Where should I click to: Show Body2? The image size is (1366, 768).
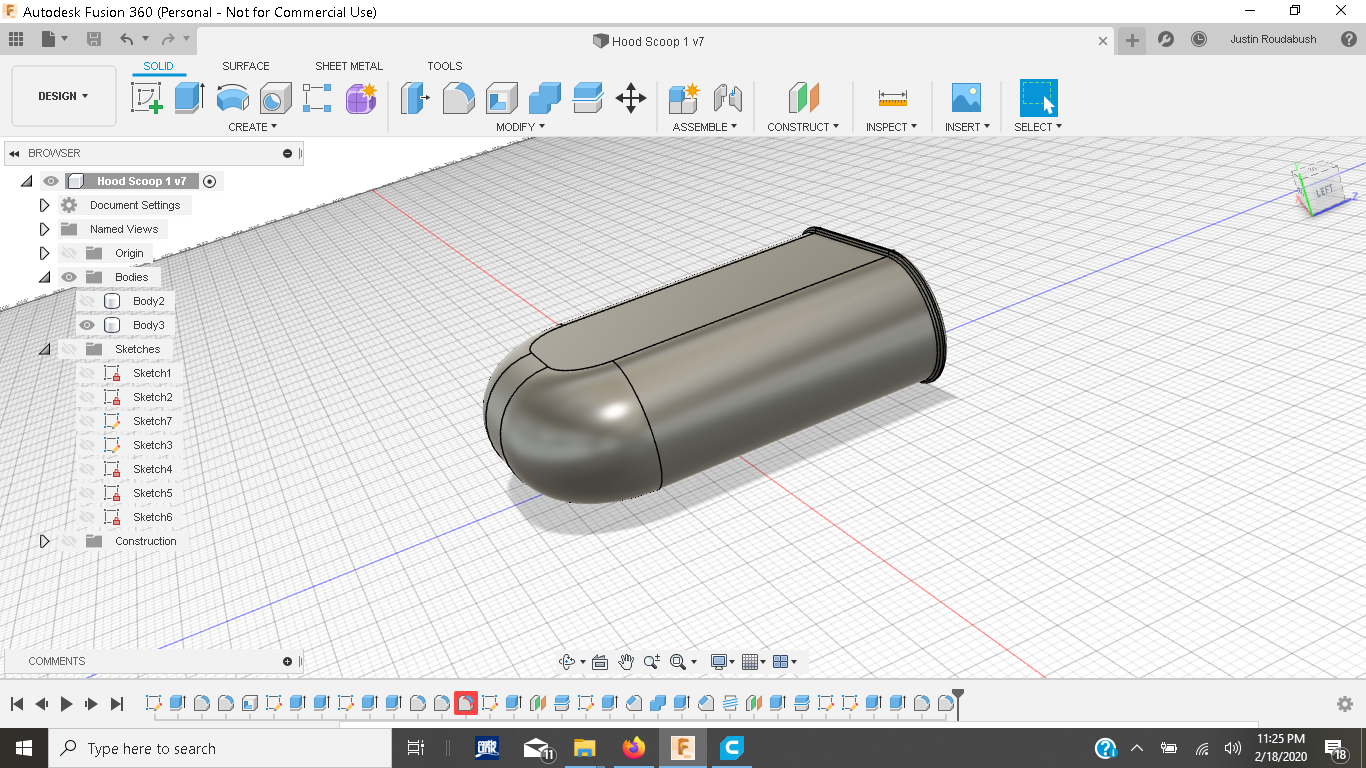(87, 301)
